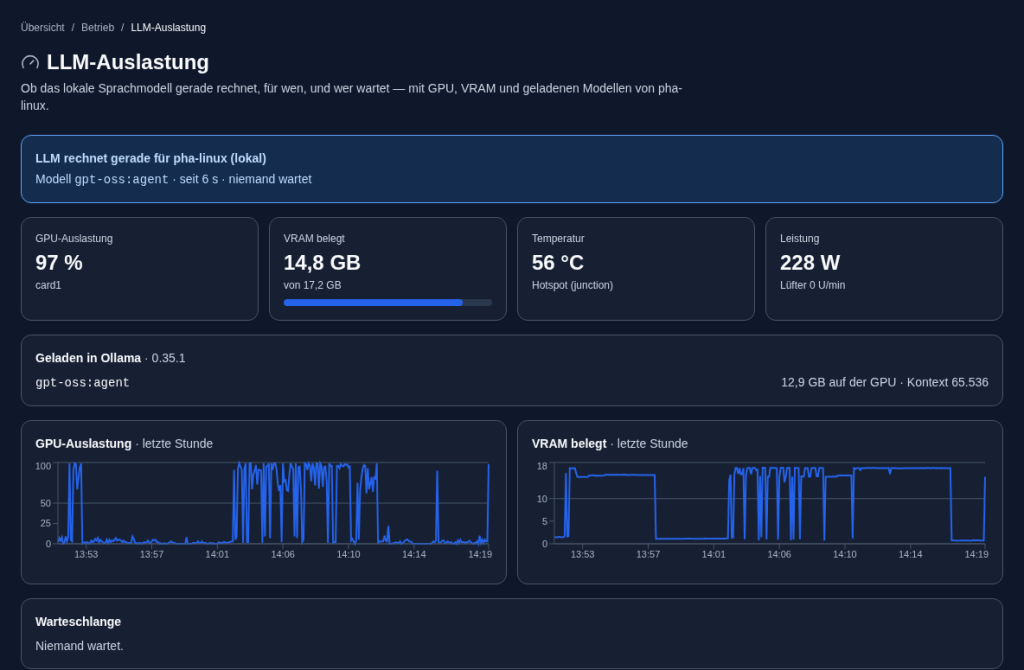Click 'gpt-oss:agent' in the status banner
1024x670 pixels.
[x=121, y=180]
